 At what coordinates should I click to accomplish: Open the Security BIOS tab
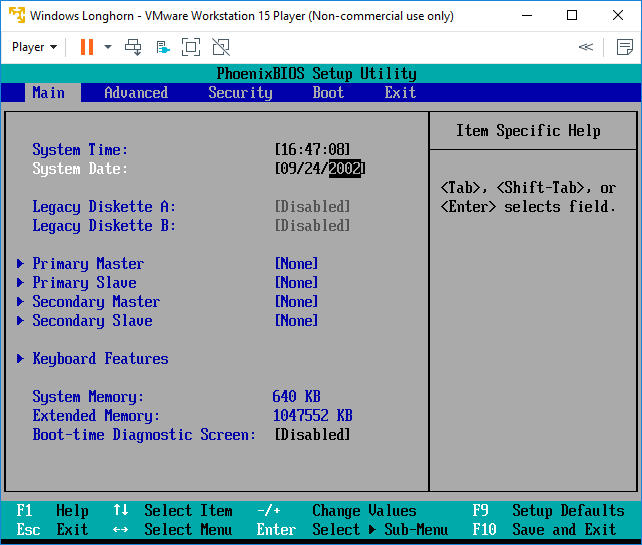[x=240, y=93]
